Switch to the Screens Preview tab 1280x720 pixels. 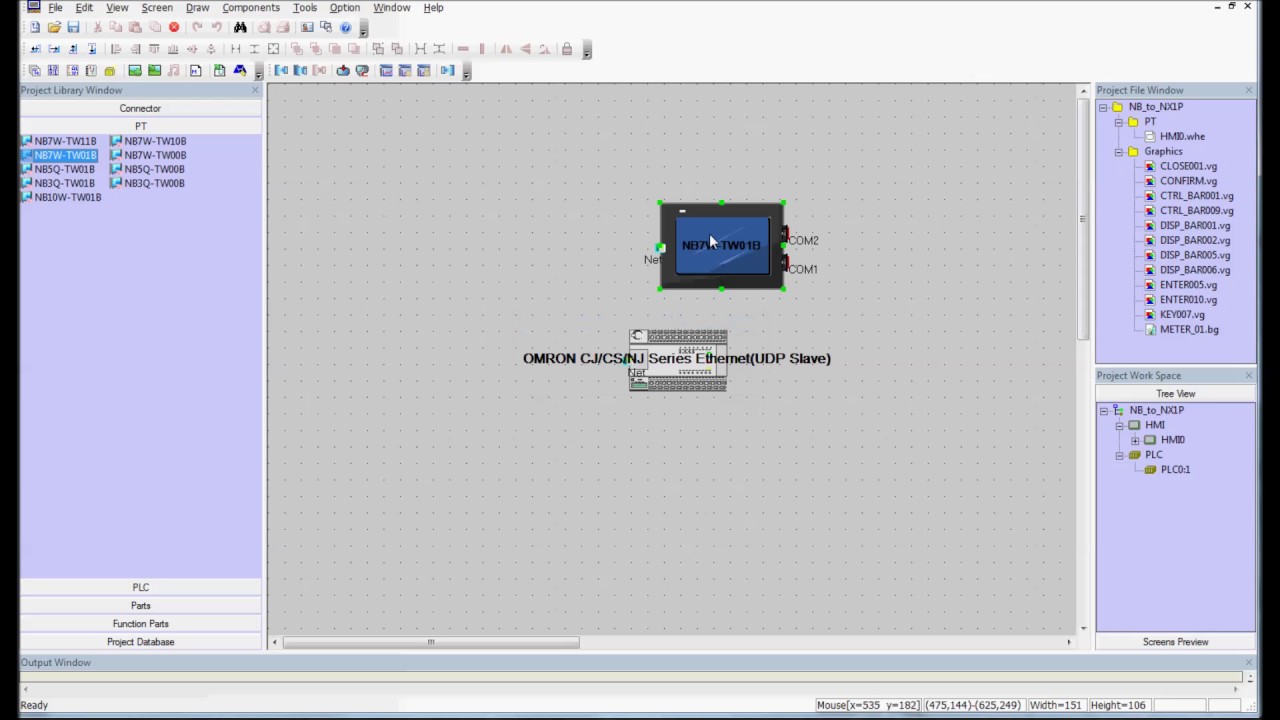click(x=1176, y=642)
